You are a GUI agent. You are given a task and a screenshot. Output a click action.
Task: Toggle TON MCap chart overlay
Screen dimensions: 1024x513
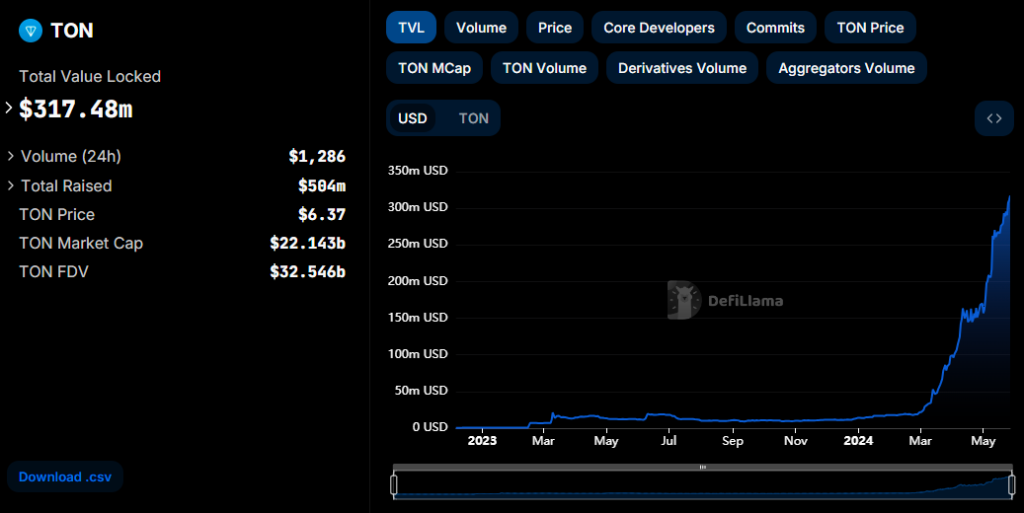click(x=434, y=68)
